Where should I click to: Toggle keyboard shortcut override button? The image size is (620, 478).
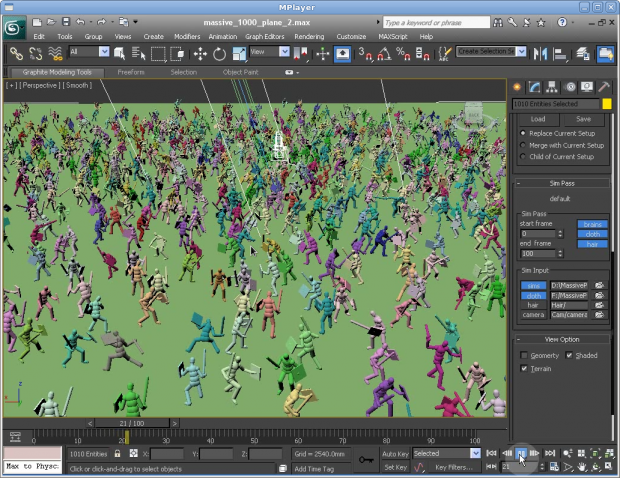tap(342, 53)
